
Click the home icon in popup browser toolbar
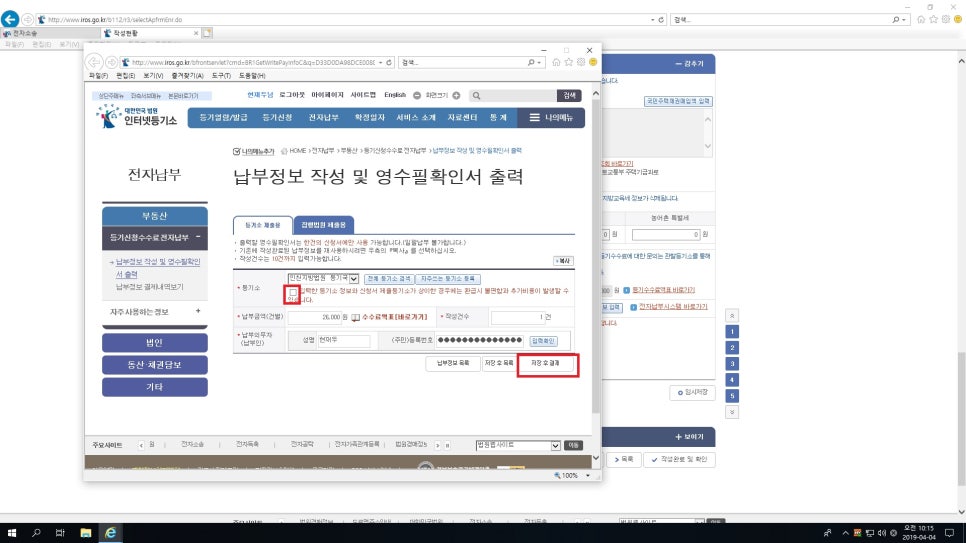click(x=556, y=62)
